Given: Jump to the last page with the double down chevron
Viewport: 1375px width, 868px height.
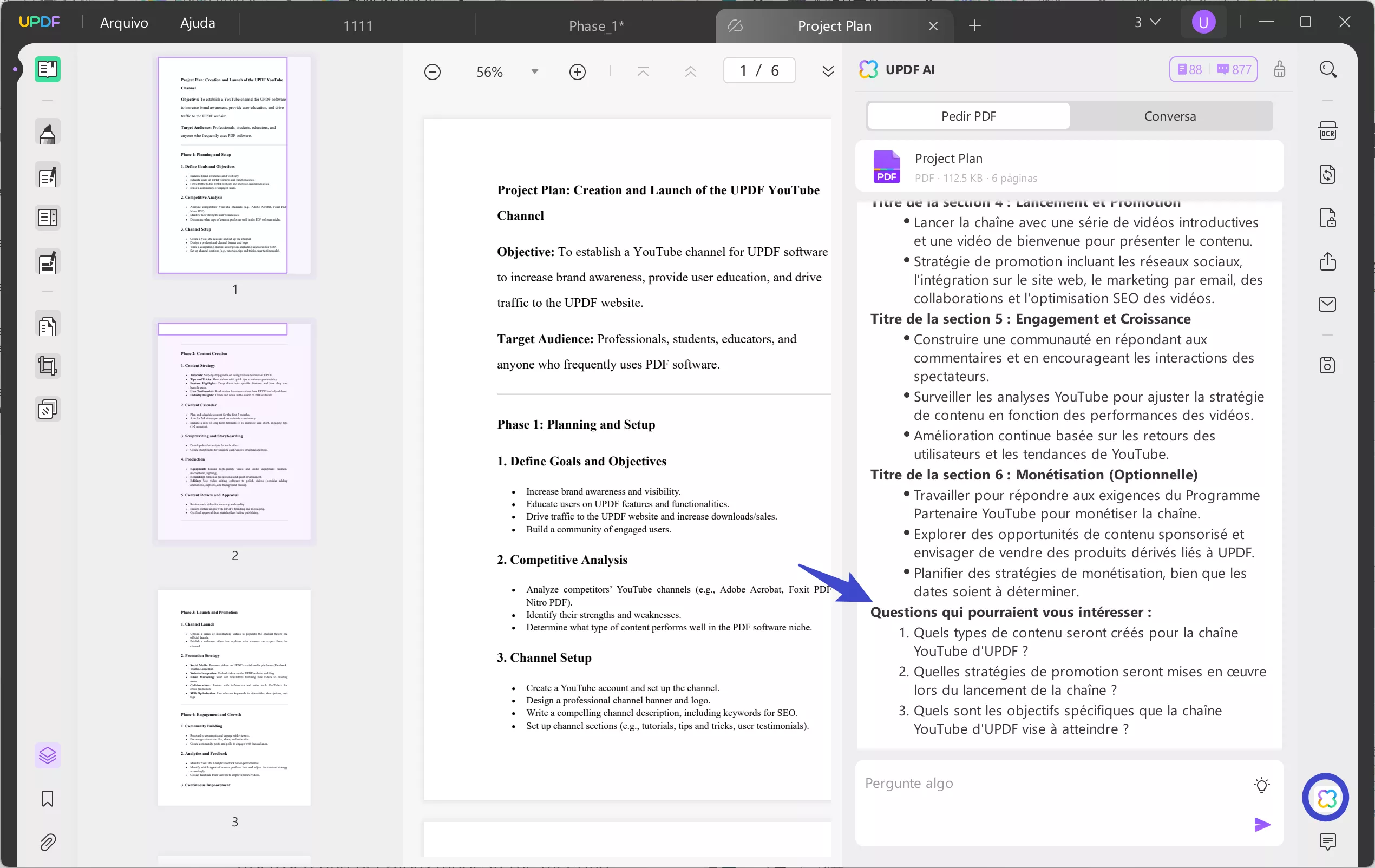Looking at the screenshot, I should click(x=827, y=72).
